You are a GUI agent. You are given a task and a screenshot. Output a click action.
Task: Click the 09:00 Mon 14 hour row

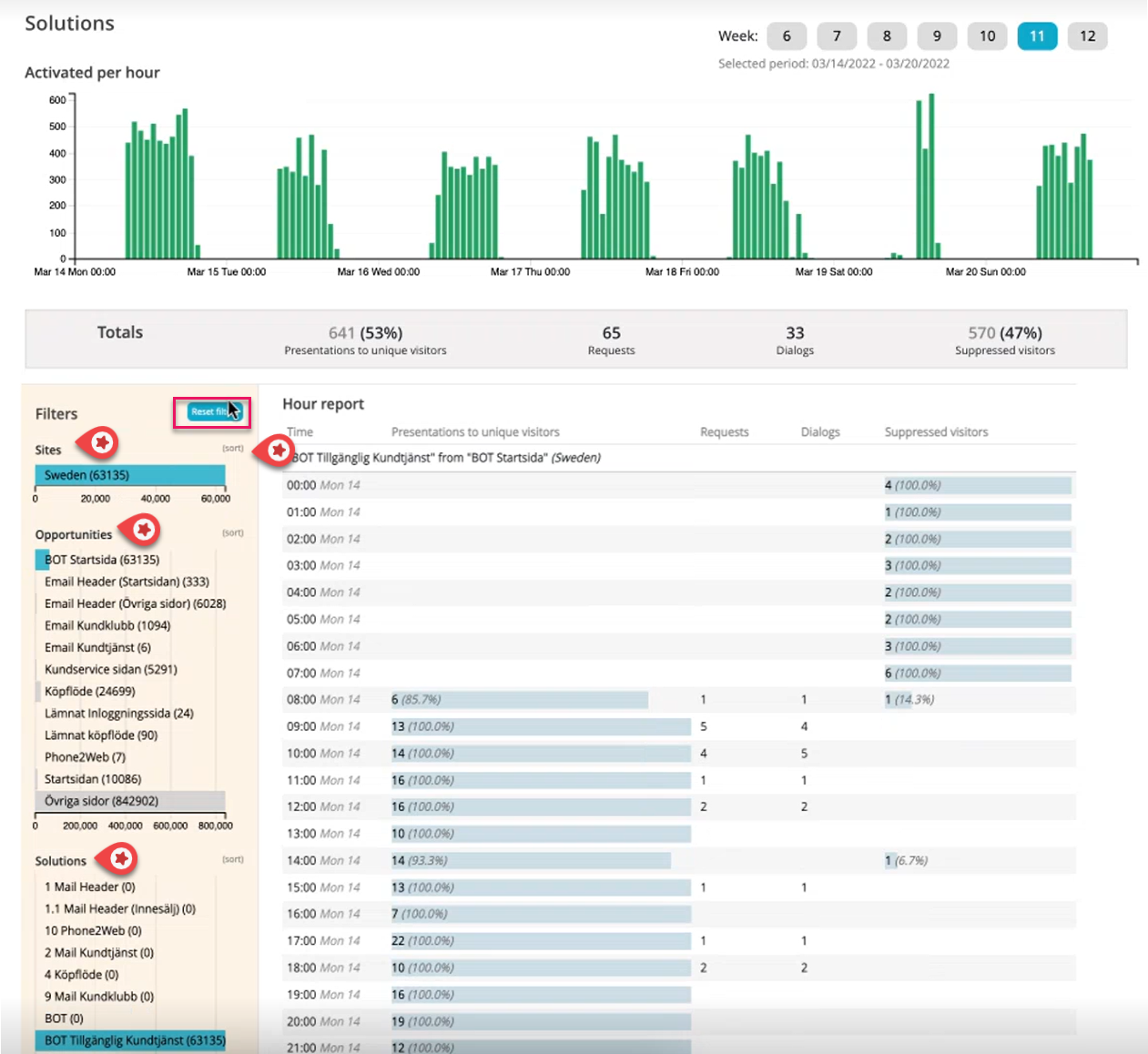pyautogui.click(x=323, y=726)
